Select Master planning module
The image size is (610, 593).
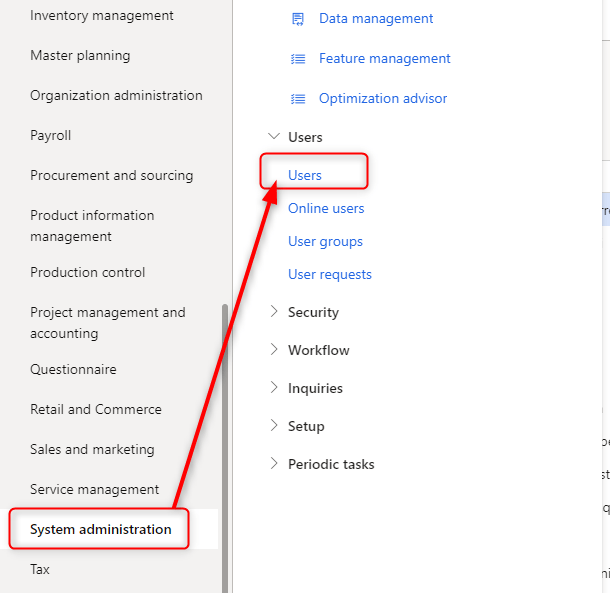pyautogui.click(x=80, y=55)
